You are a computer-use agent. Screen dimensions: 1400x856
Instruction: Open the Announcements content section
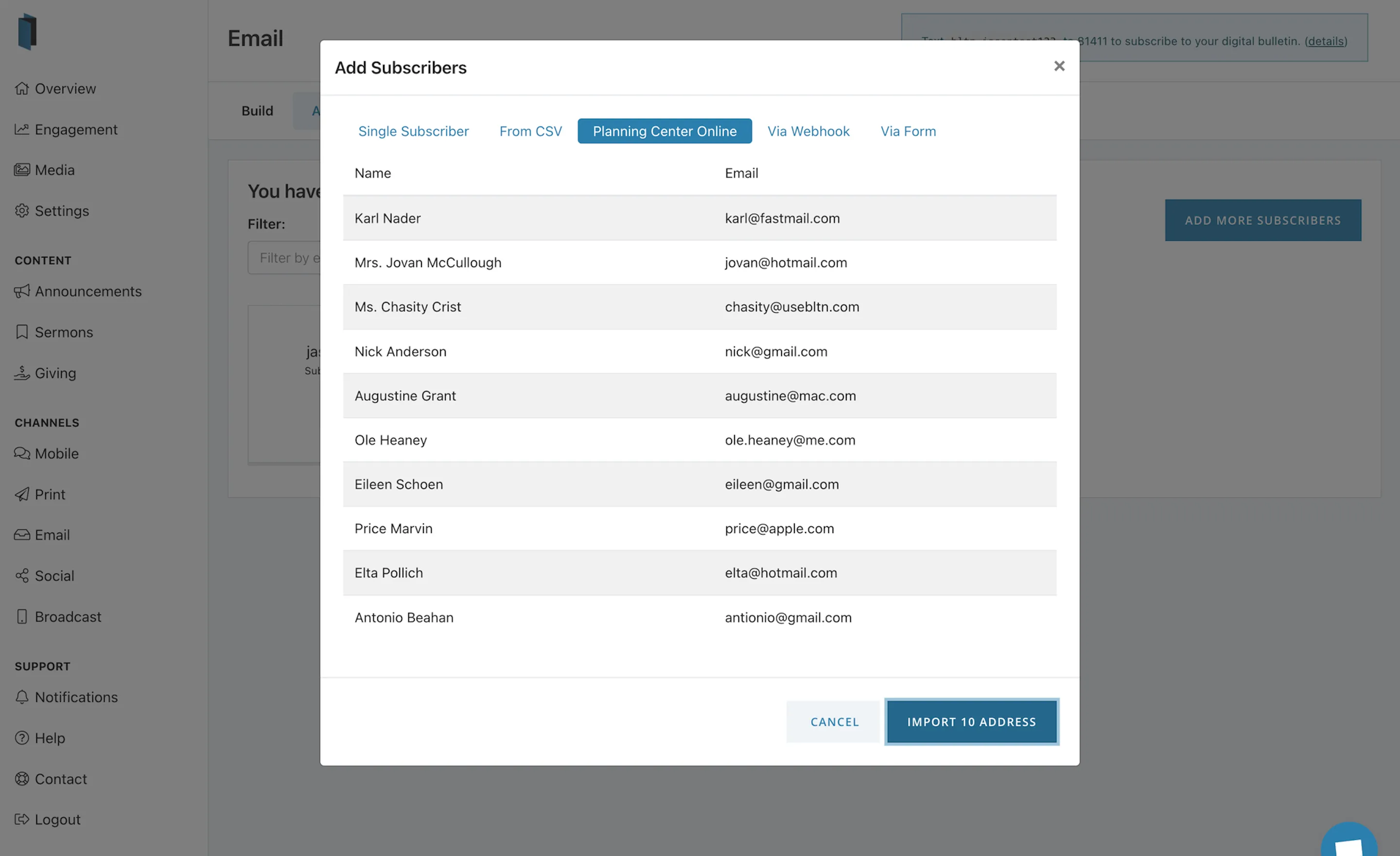88,291
